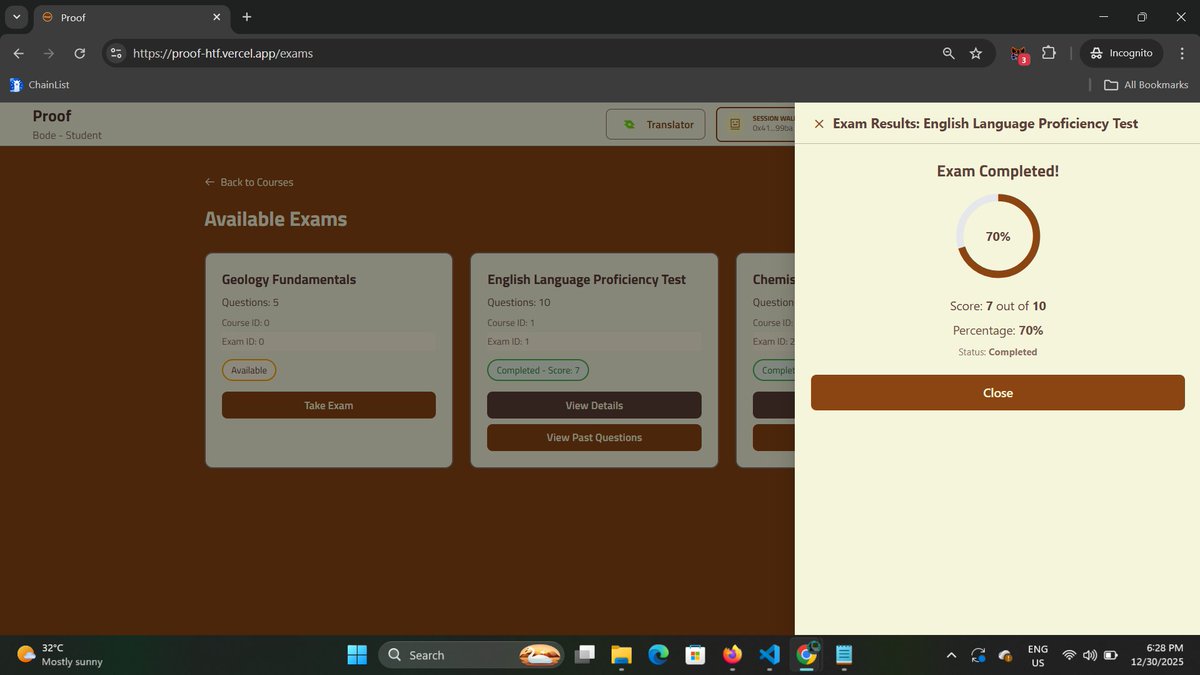Click the Percentage: 70% text
Image resolution: width=1200 pixels, height=675 pixels.
(x=998, y=330)
